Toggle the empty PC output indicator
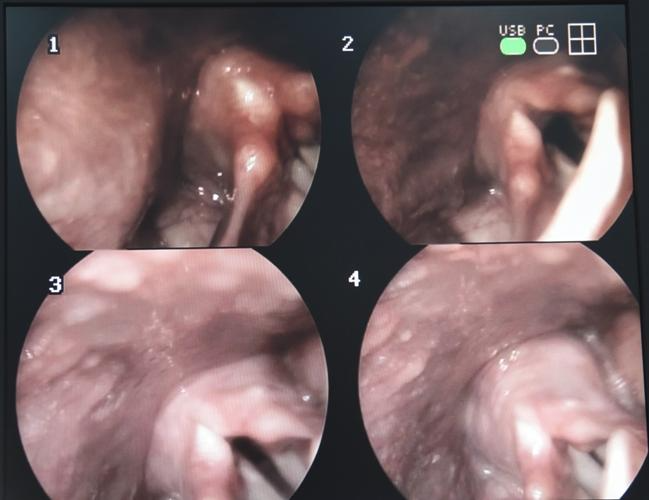 pos(546,45)
